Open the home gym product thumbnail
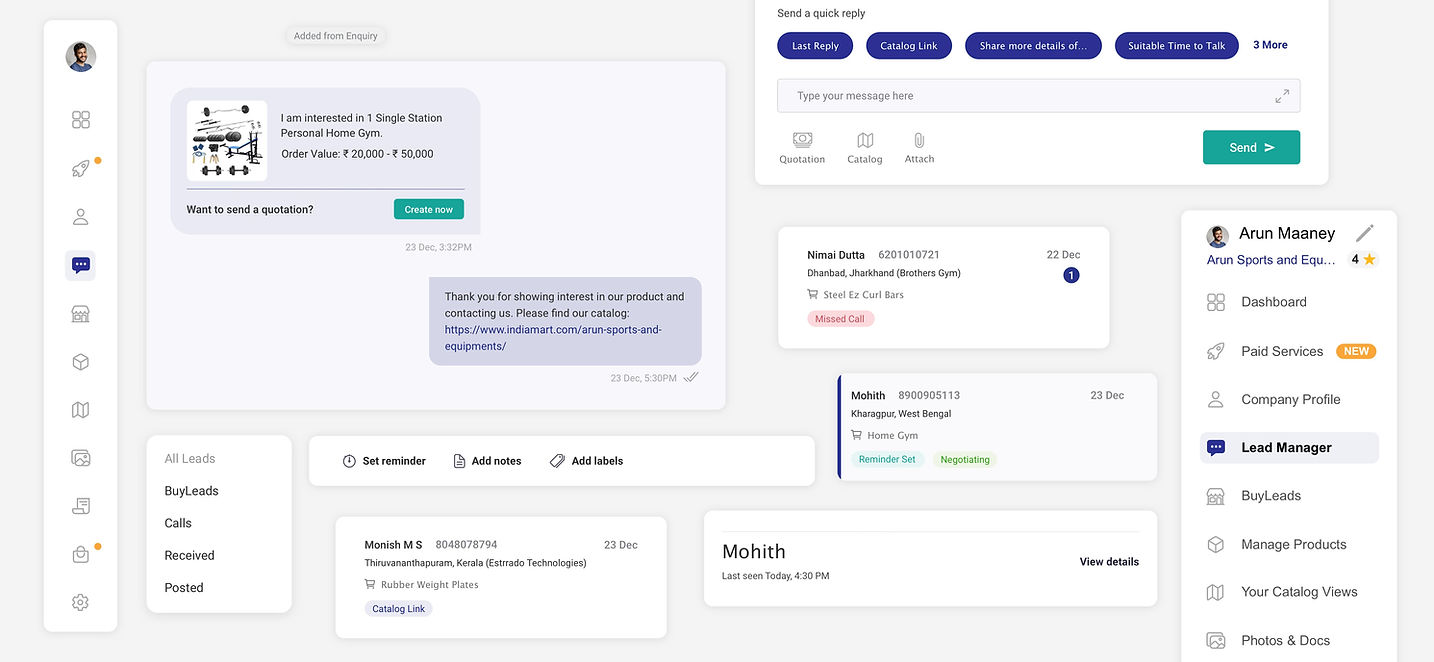Viewport: 1434px width, 662px height. [x=227, y=141]
